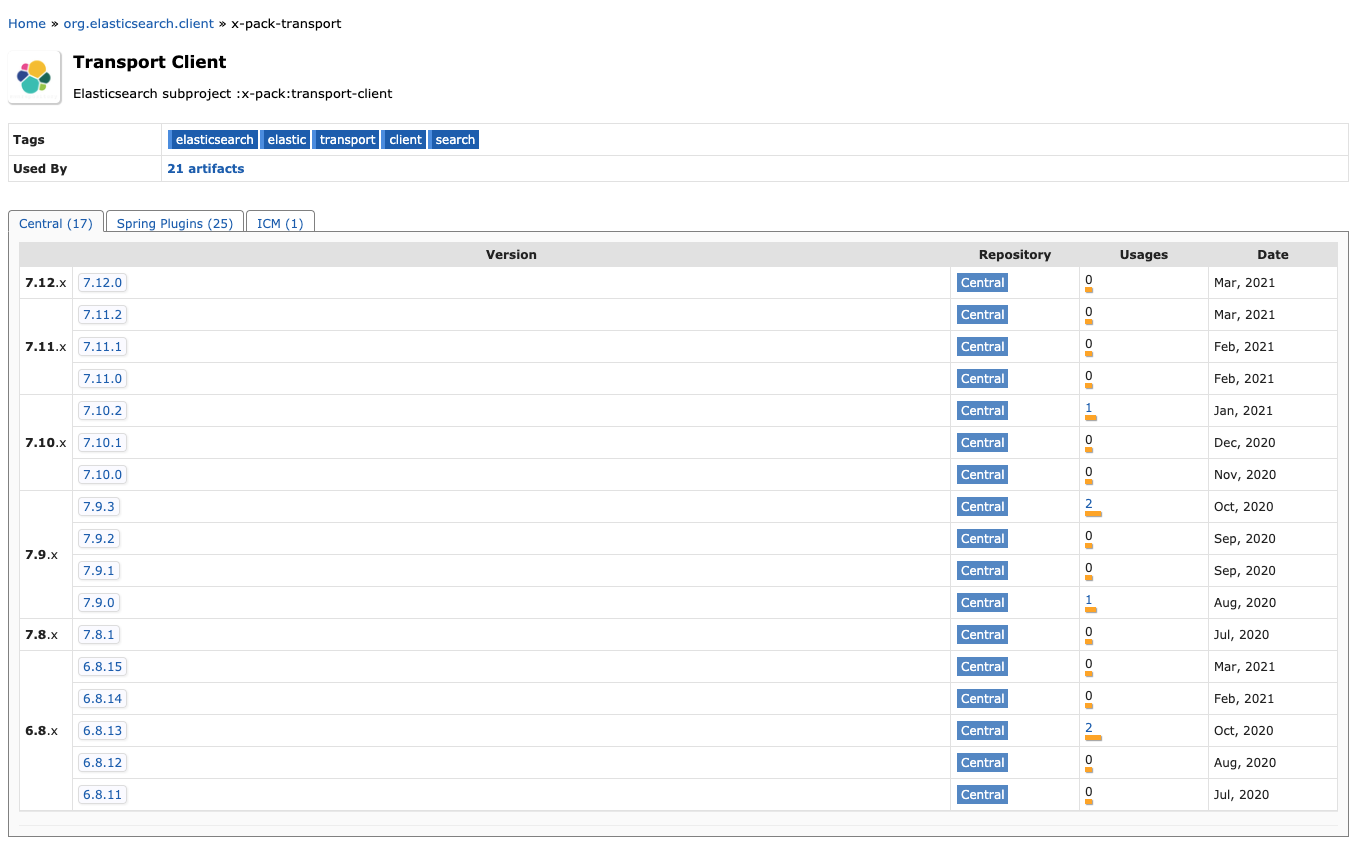The width and height of the screenshot is (1359, 844).
Task: Open version 7.11.2
Action: click(x=102, y=315)
